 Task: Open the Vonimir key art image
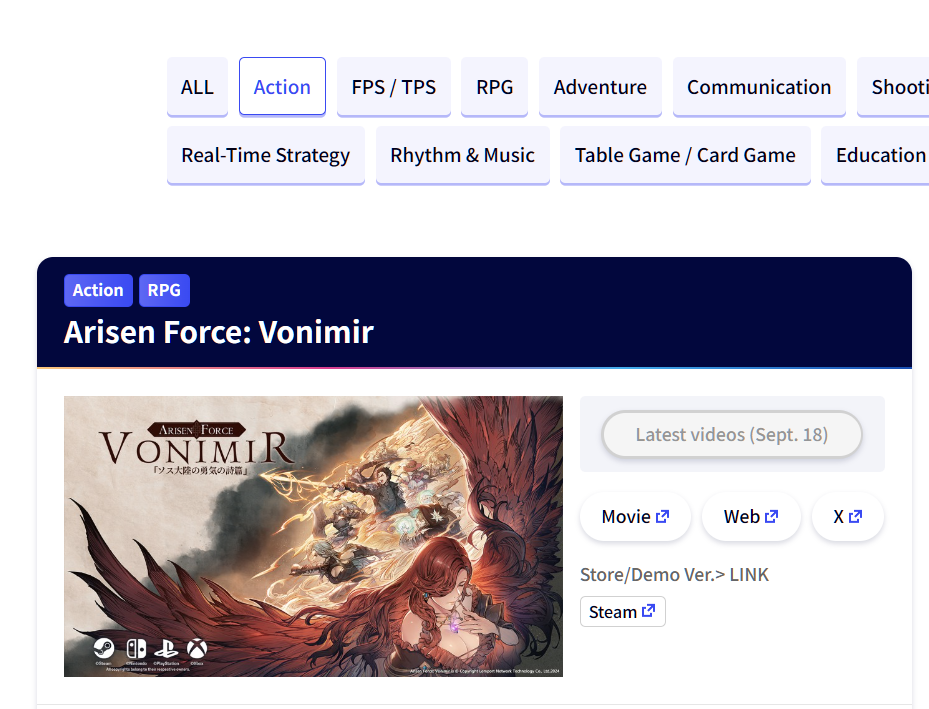pyautogui.click(x=313, y=536)
